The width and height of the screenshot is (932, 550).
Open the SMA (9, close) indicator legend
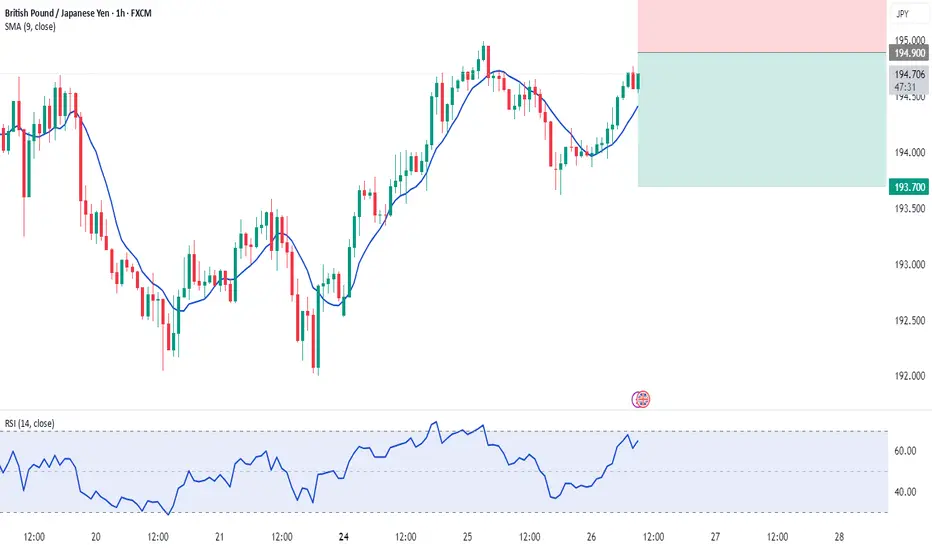30,27
